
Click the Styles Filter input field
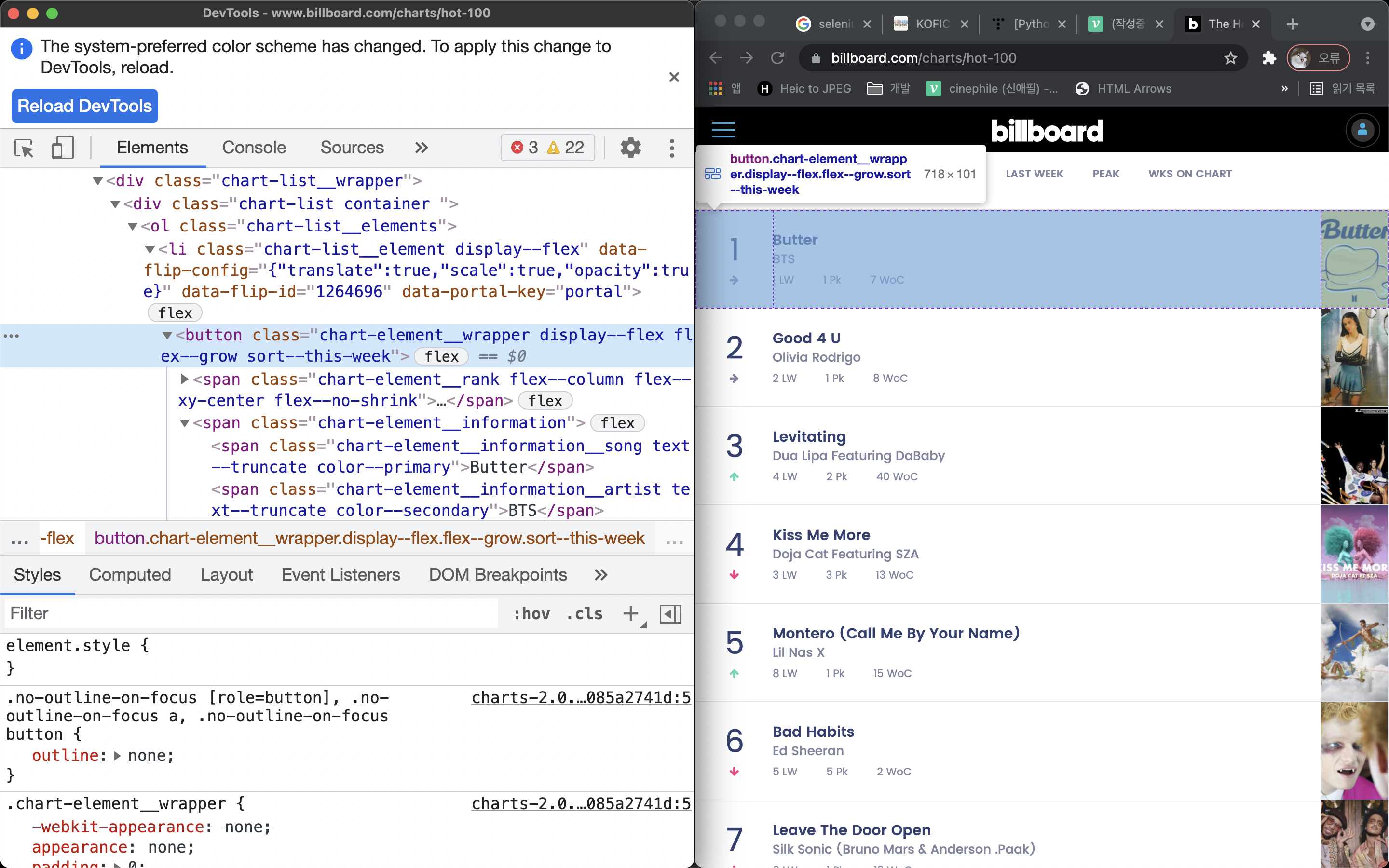(251, 614)
